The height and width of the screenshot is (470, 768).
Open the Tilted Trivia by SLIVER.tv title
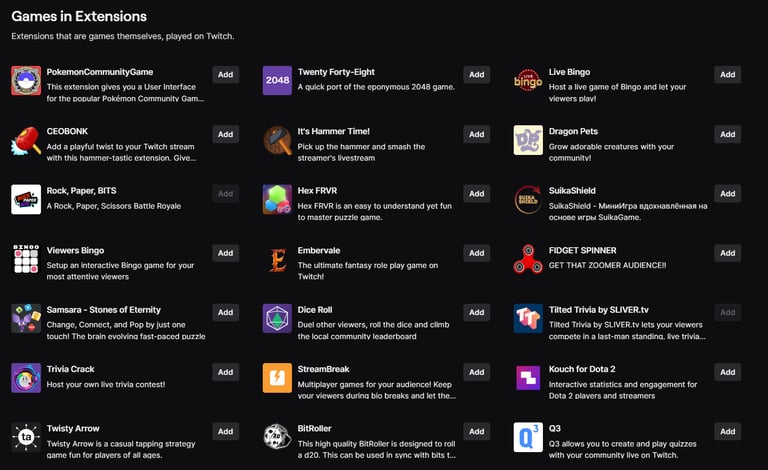coord(599,309)
